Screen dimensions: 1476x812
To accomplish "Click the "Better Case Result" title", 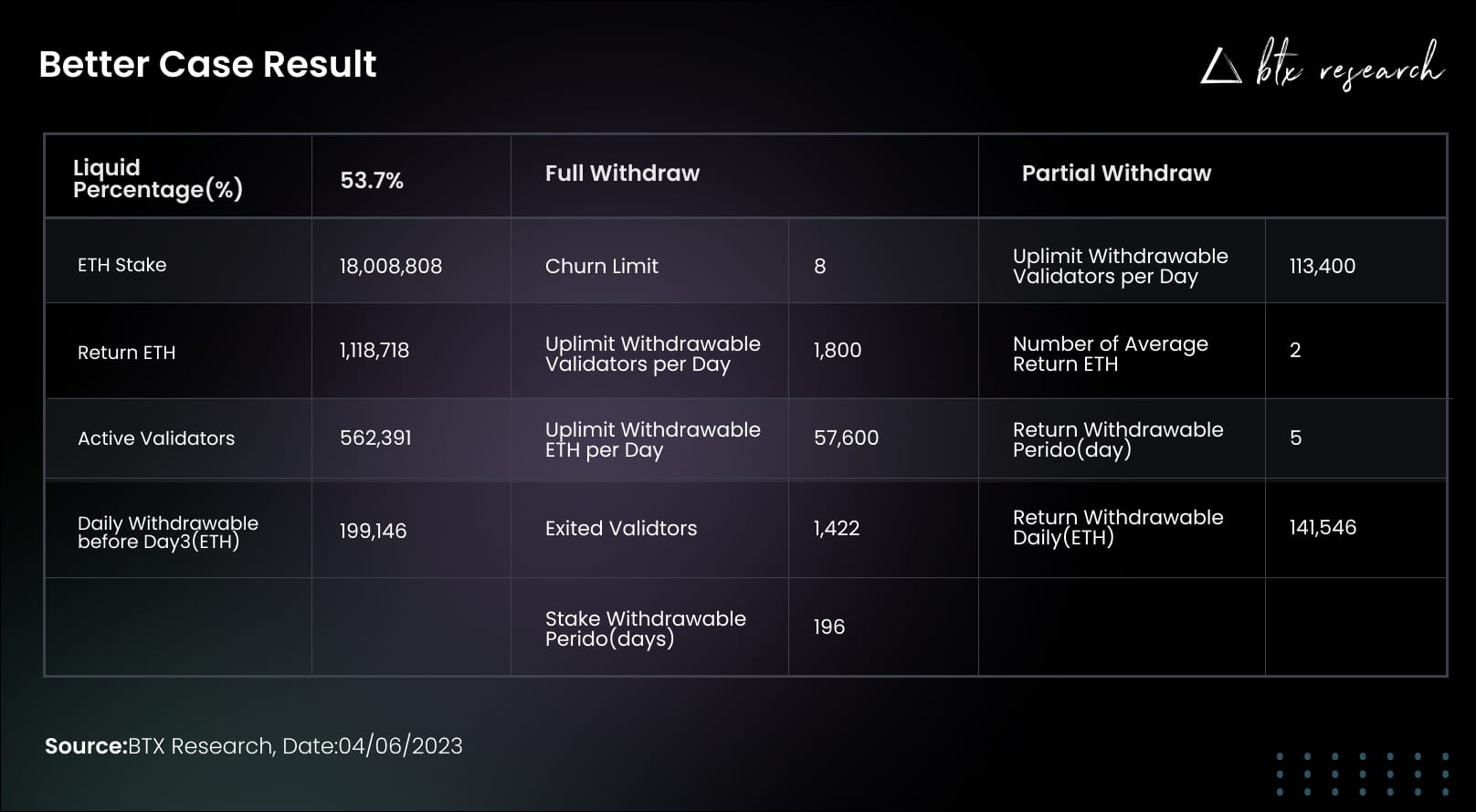I will click(207, 64).
